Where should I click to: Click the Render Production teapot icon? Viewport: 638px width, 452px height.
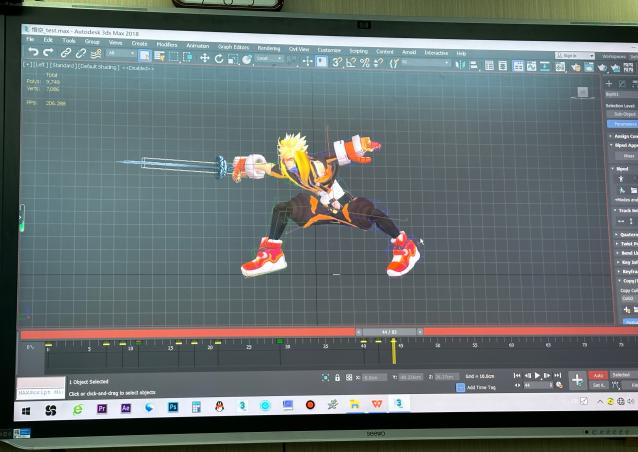[602, 68]
